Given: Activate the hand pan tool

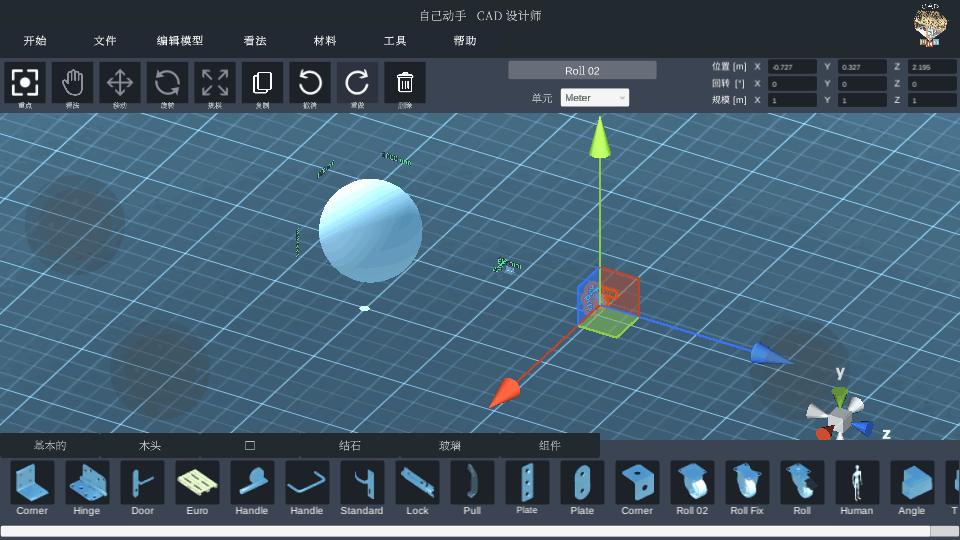Looking at the screenshot, I should [72, 82].
